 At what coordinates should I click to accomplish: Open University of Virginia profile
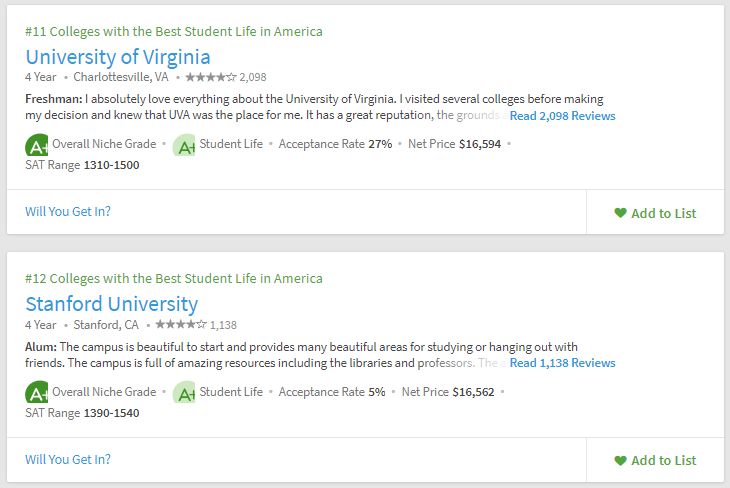click(x=118, y=57)
